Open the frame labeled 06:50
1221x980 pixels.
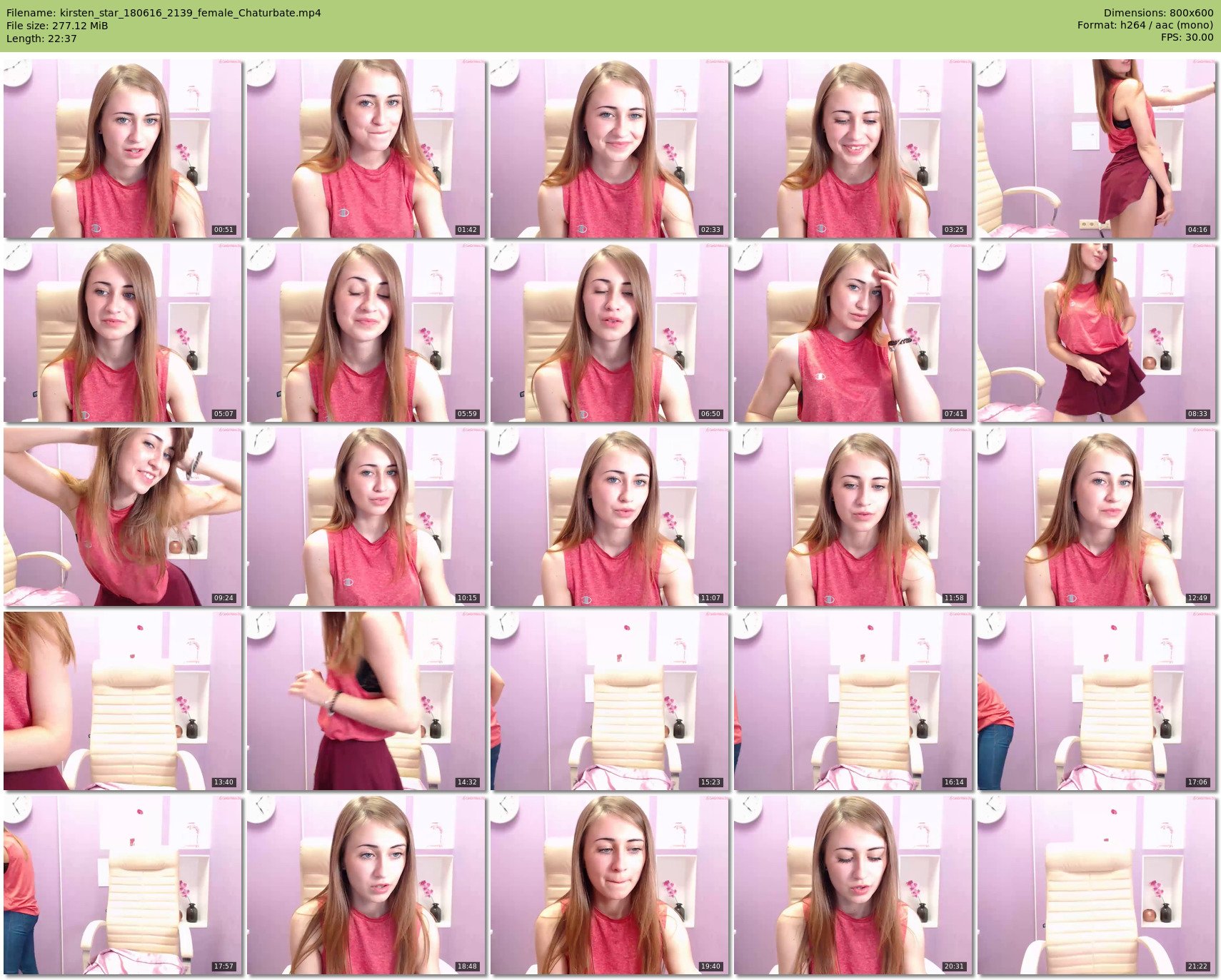(x=610, y=333)
